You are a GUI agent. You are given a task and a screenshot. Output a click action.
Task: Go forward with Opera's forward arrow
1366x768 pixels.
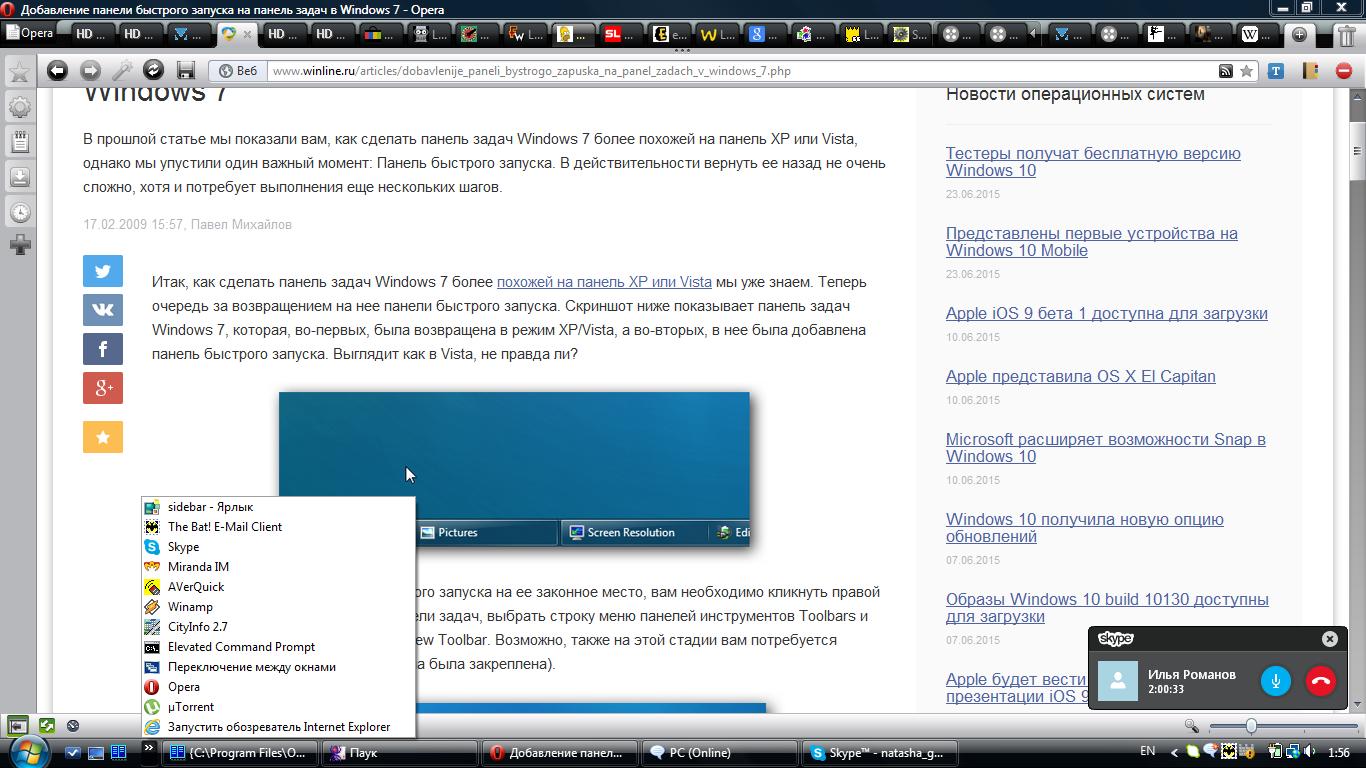coord(90,70)
